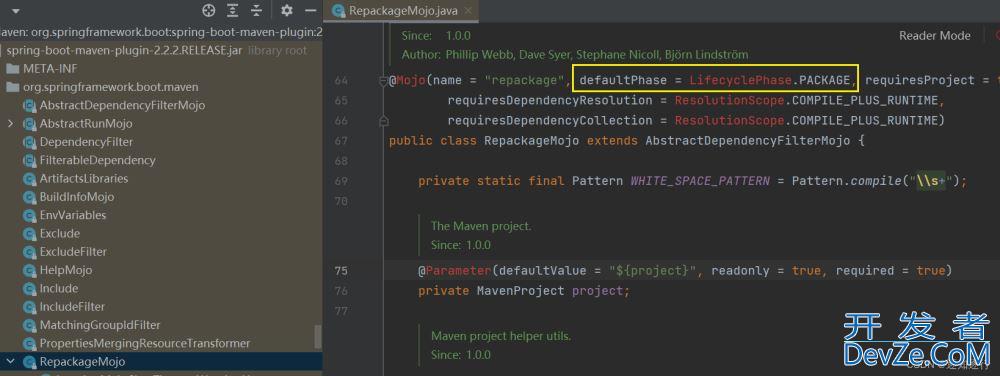
Task: Click META-INF folder icon
Action: tap(13, 68)
